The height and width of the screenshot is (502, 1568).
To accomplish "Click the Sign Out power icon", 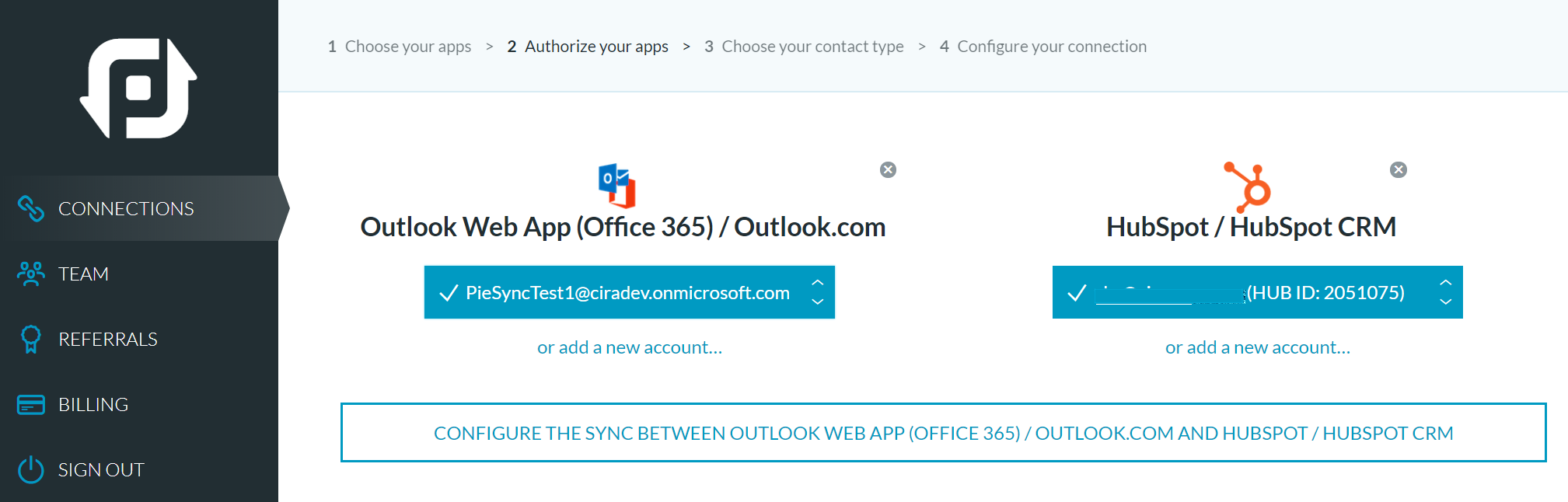I will point(31,469).
